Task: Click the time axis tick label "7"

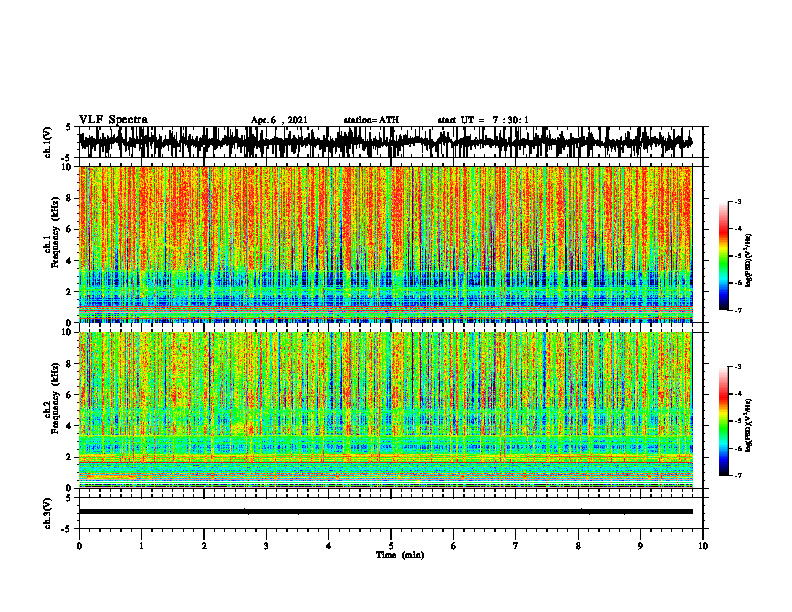Action: (x=515, y=546)
